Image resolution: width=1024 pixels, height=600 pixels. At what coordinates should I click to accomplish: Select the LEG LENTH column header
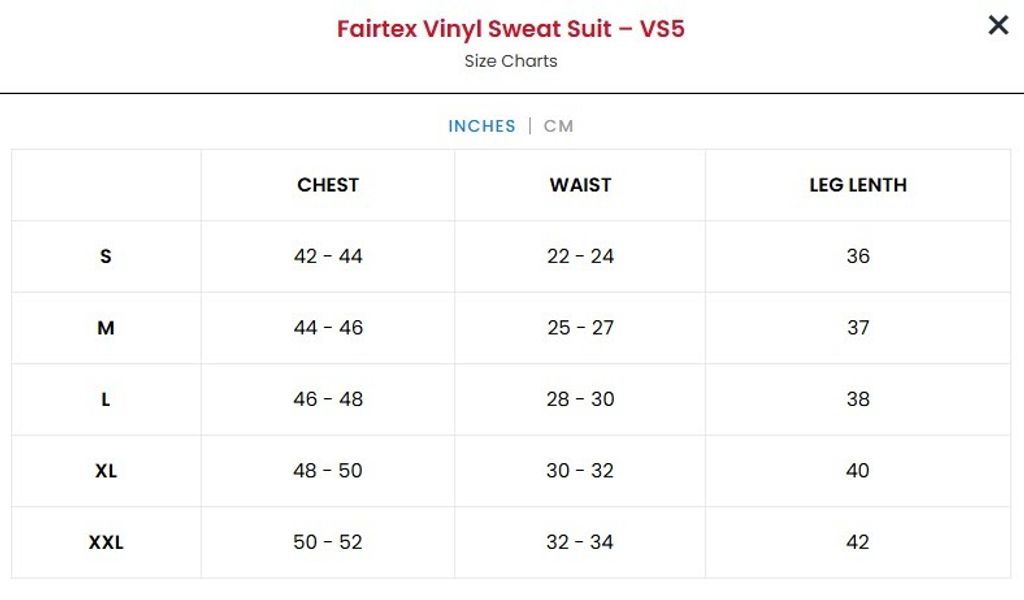[x=858, y=185]
